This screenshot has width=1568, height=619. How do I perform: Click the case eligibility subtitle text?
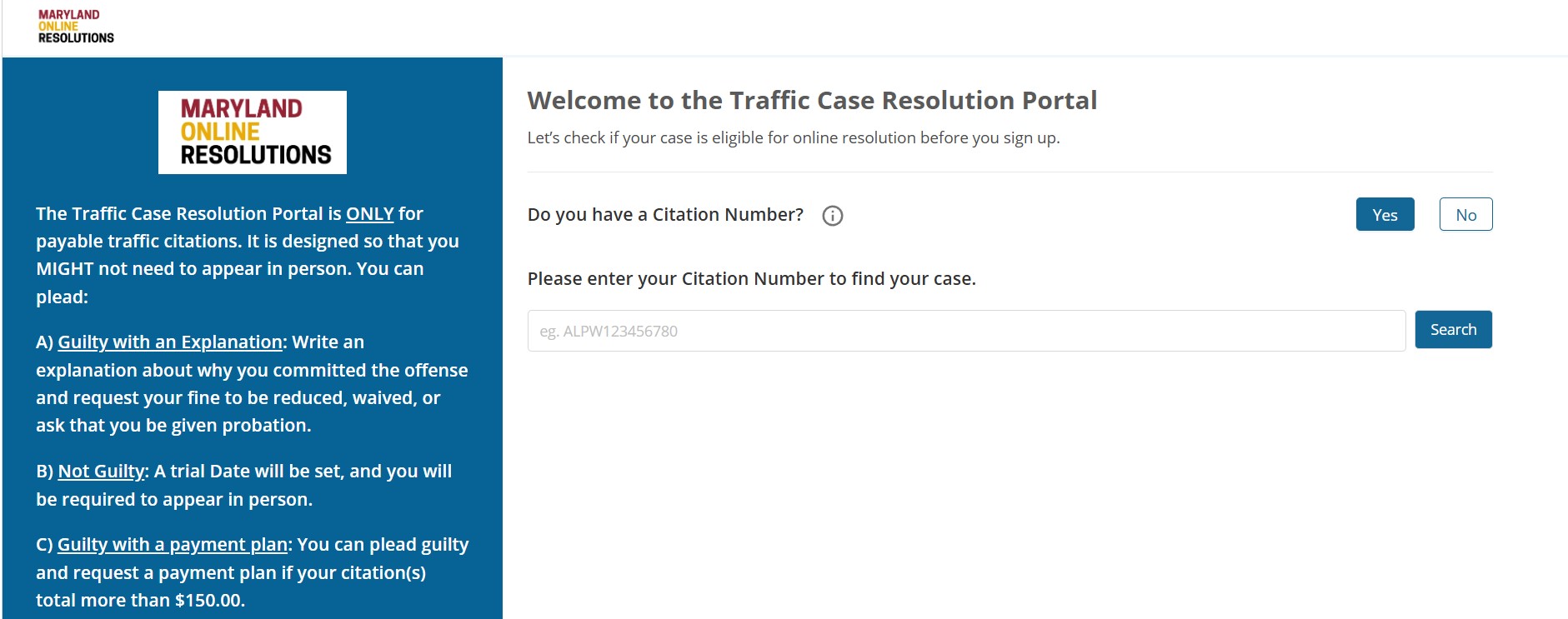[793, 138]
